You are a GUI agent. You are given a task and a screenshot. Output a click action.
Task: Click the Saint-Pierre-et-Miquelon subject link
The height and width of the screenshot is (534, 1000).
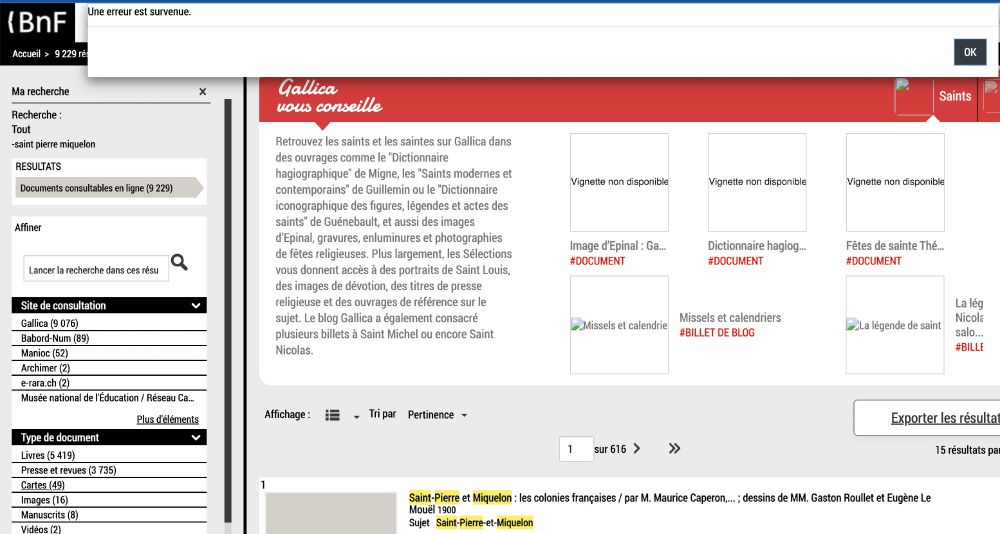point(485,523)
